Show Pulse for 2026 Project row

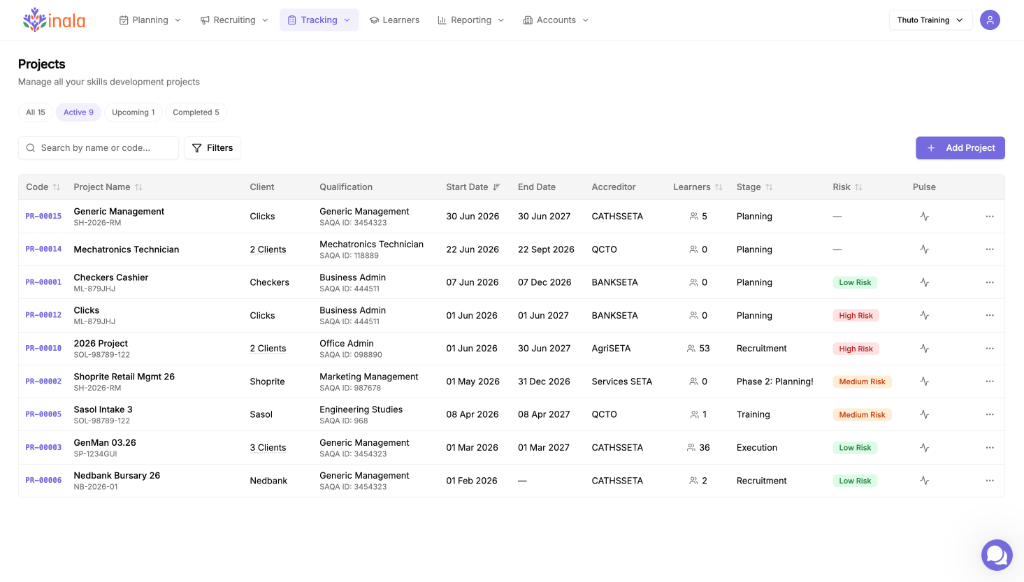click(x=924, y=348)
